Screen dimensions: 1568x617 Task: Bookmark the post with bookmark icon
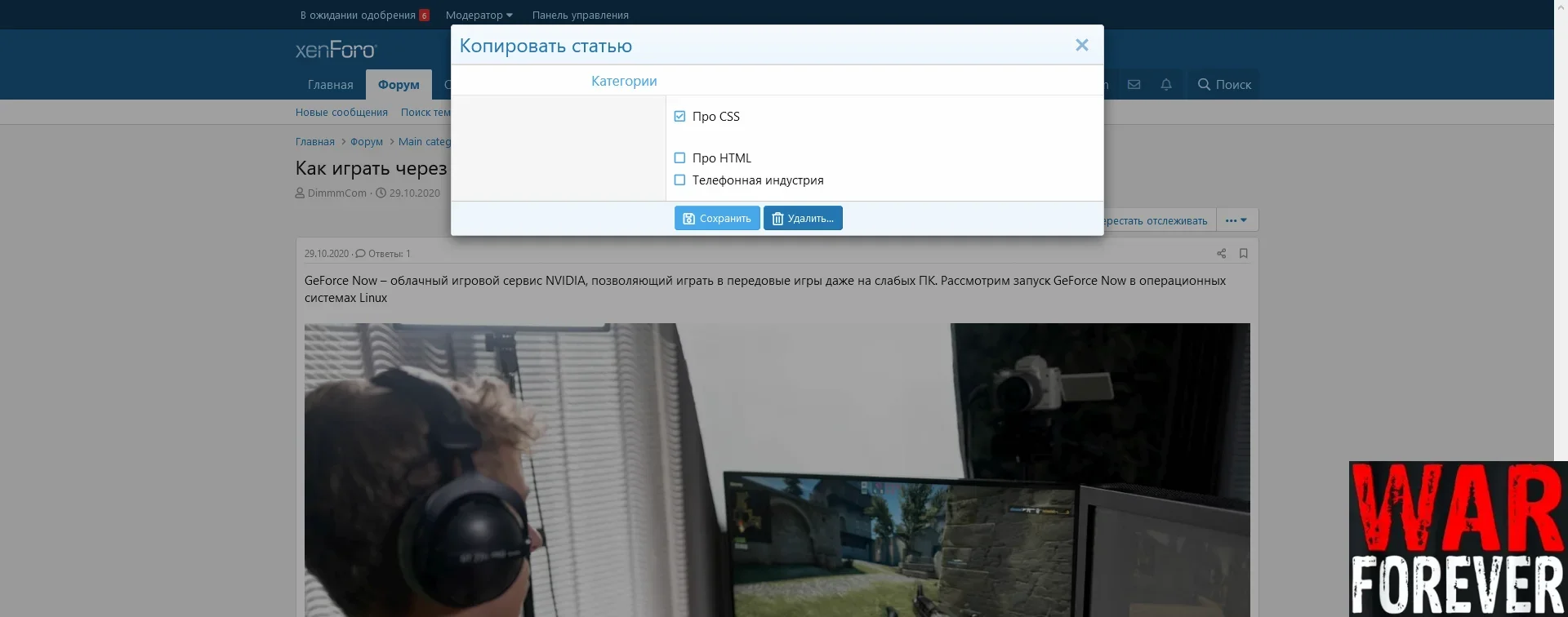point(1243,254)
